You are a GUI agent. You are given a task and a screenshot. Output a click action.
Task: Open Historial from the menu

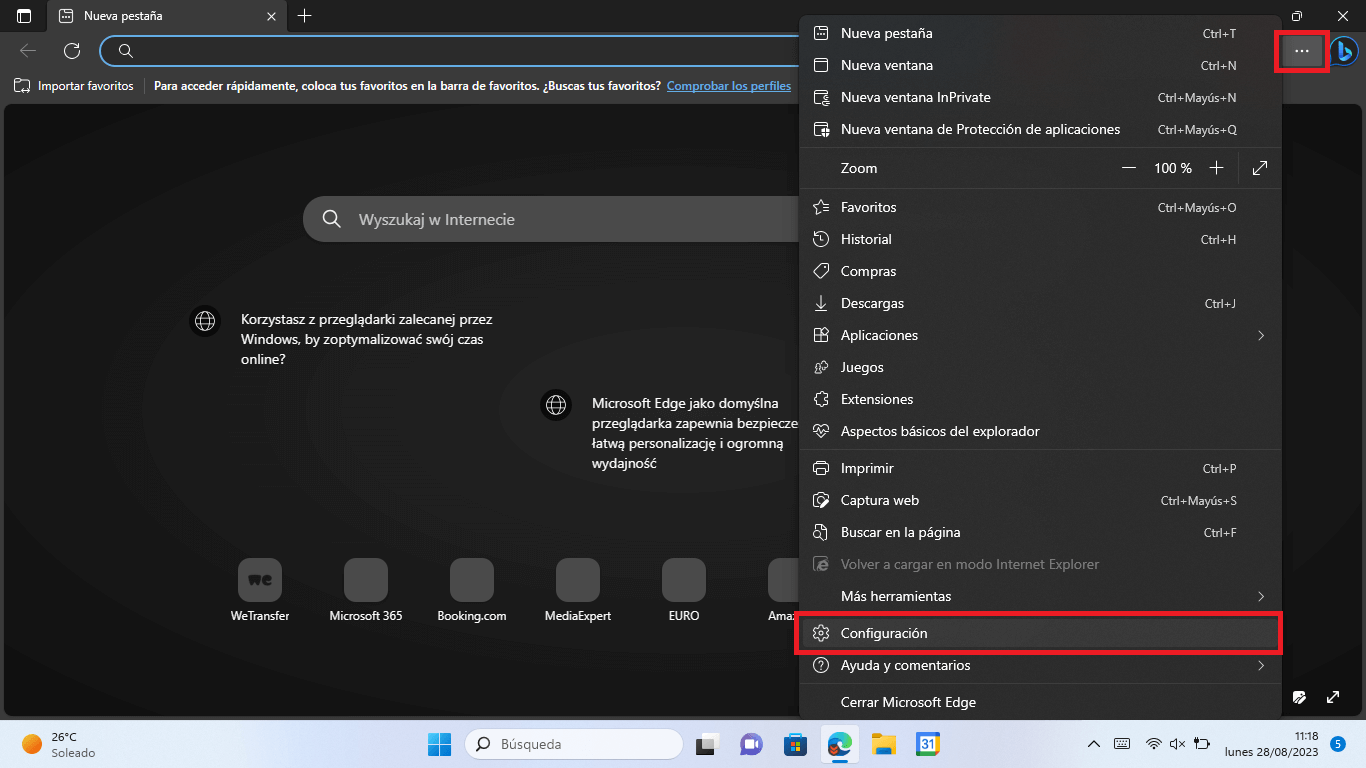coord(1040,239)
